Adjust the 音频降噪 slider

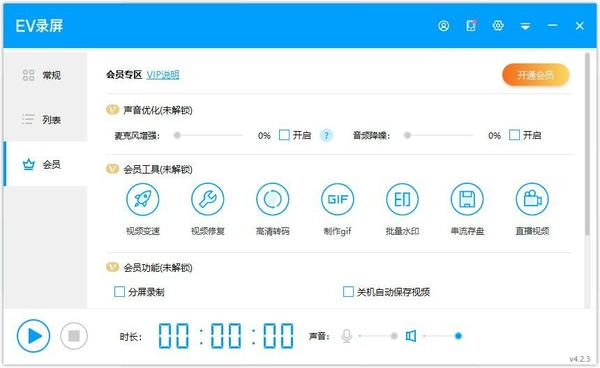(x=439, y=135)
